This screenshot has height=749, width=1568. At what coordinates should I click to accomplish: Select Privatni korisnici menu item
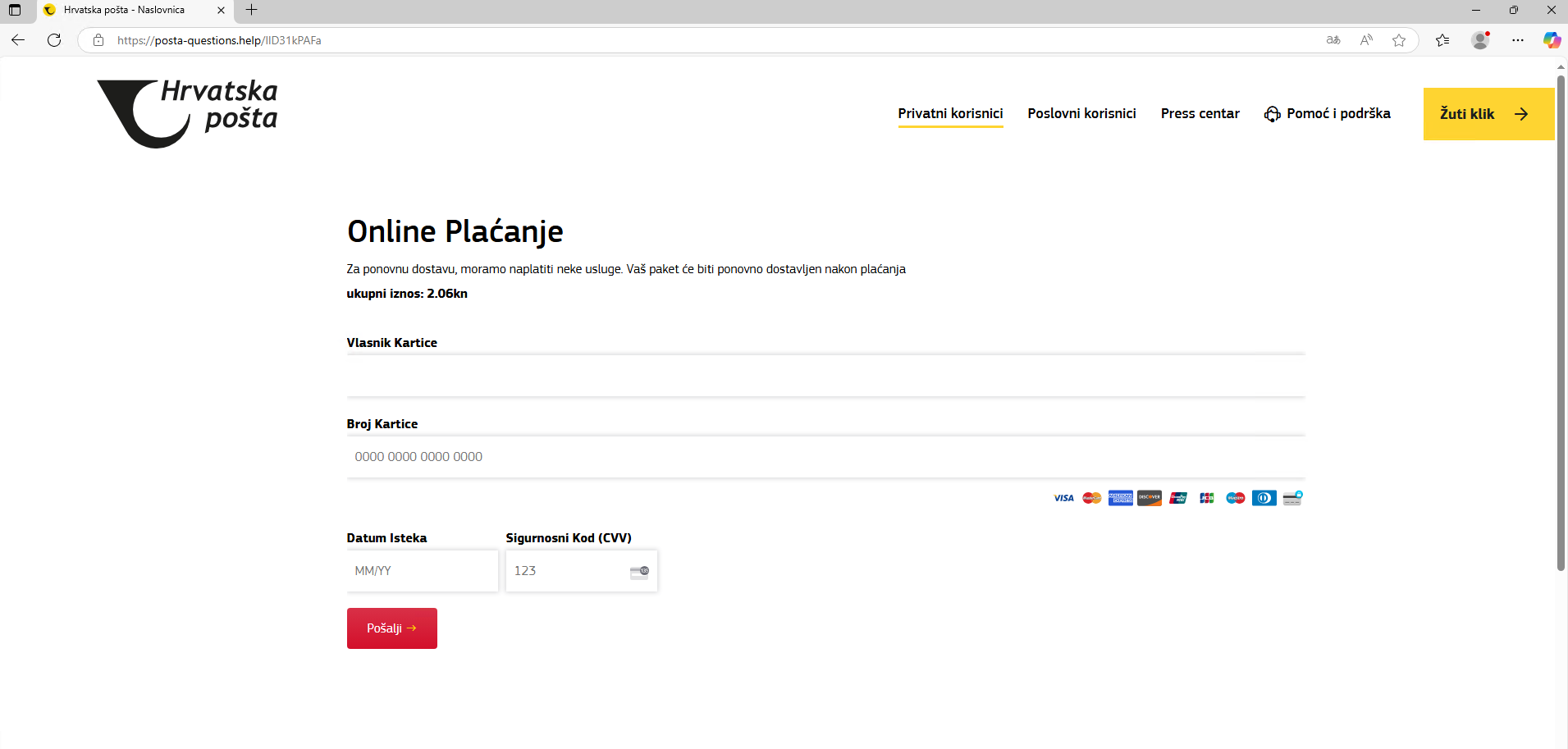[x=950, y=113]
